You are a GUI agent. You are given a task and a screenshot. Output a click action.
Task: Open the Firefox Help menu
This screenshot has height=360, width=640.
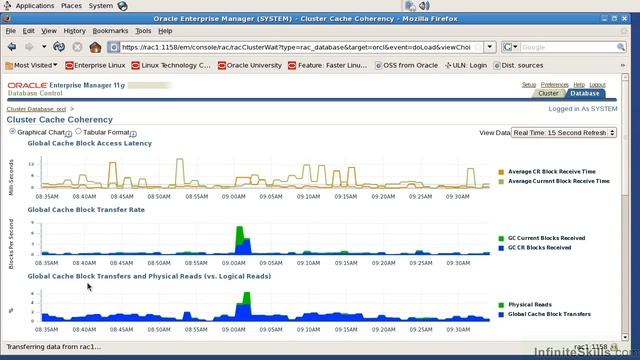165,31
